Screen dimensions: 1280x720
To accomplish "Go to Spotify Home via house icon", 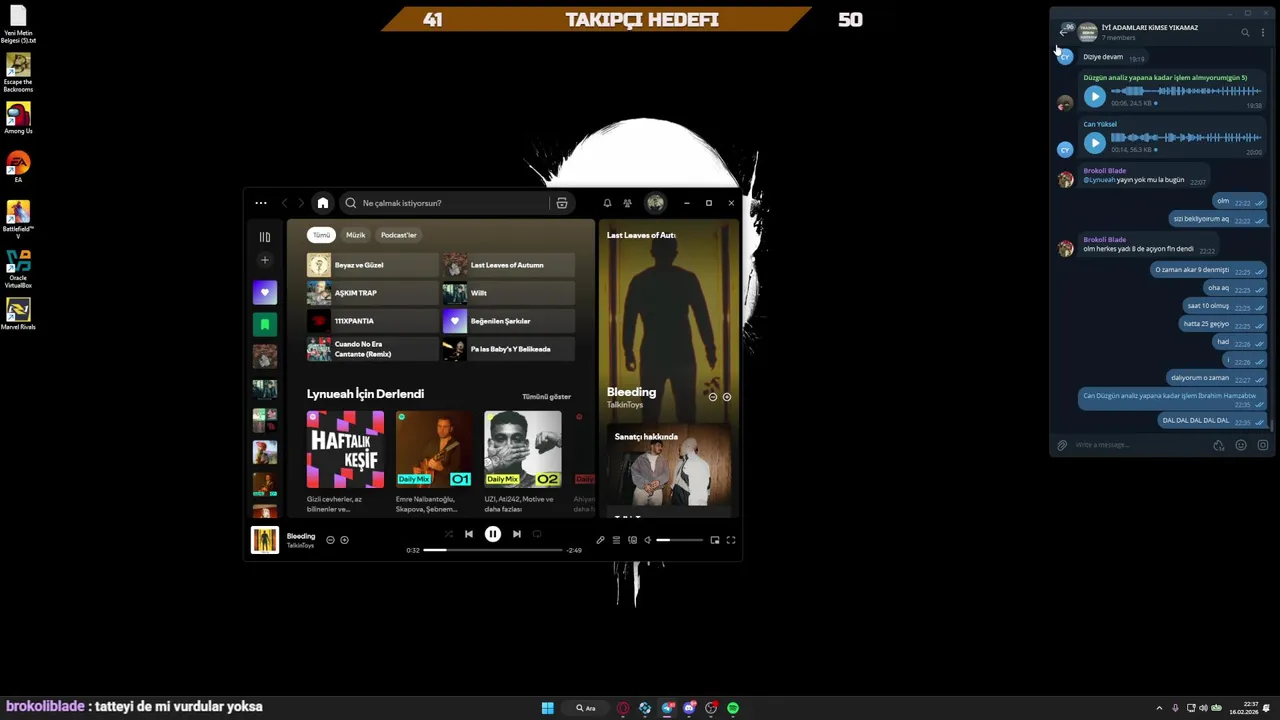I will coord(323,203).
